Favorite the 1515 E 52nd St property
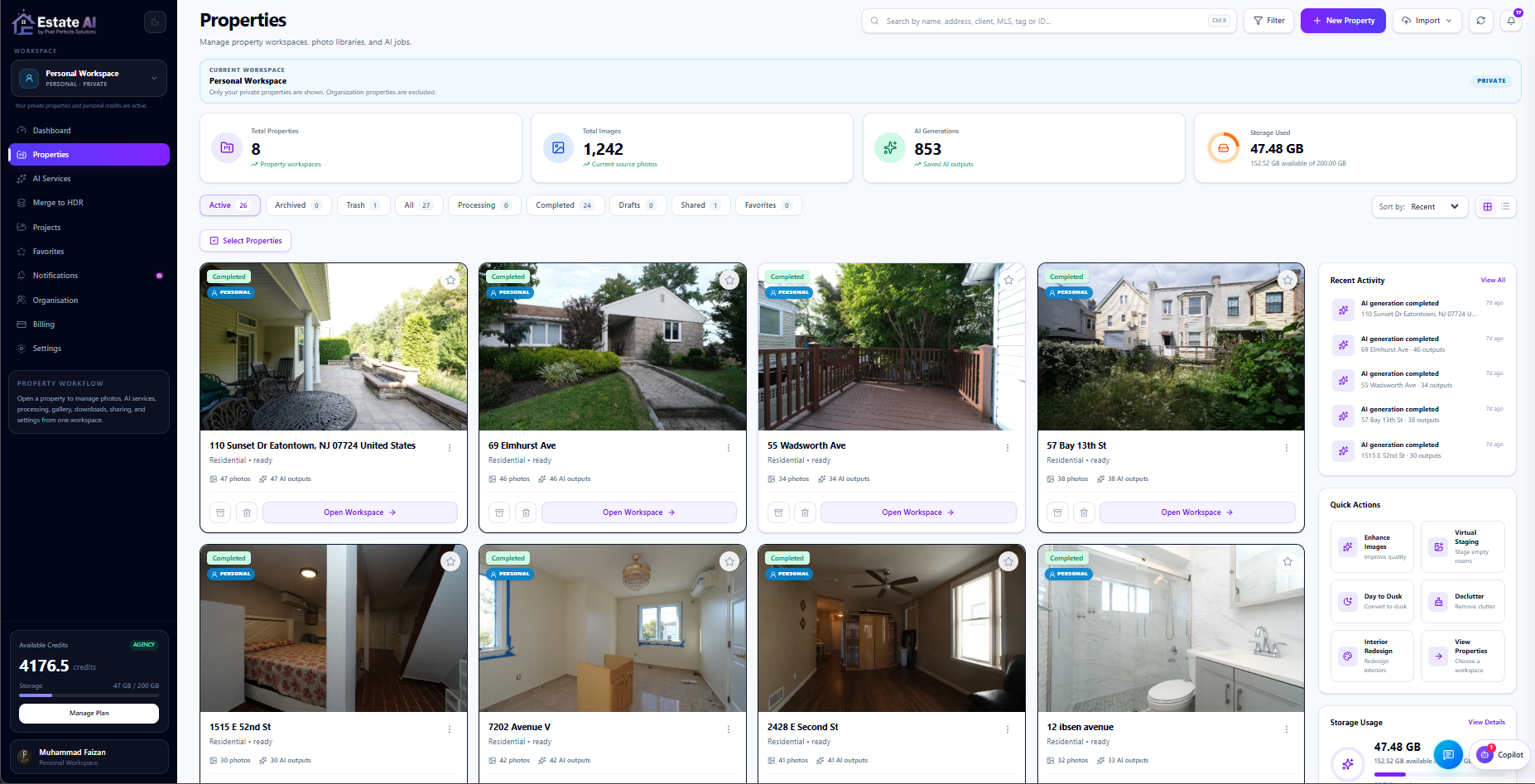 [x=450, y=561]
